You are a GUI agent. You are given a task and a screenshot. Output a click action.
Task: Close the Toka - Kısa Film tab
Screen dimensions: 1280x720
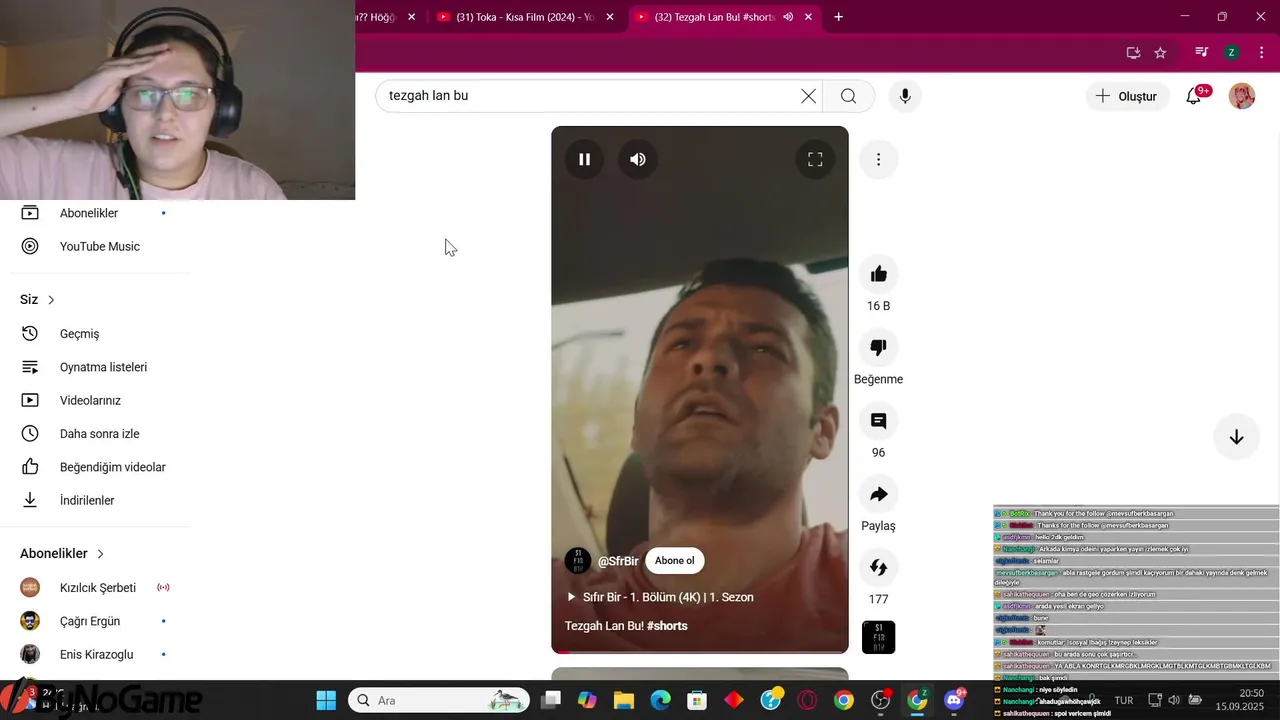[x=610, y=17]
